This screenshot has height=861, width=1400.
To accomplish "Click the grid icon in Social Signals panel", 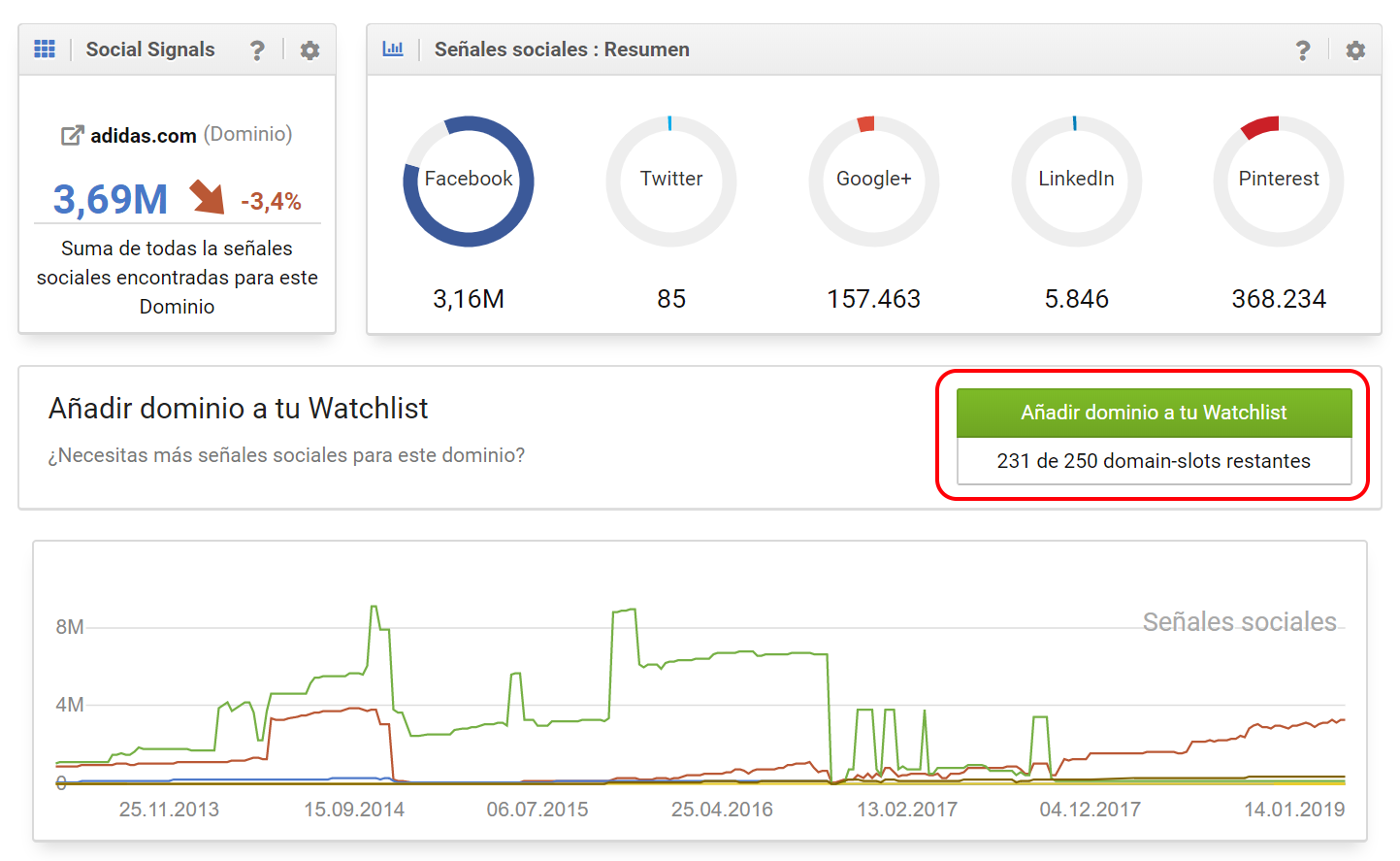I will tap(45, 50).
